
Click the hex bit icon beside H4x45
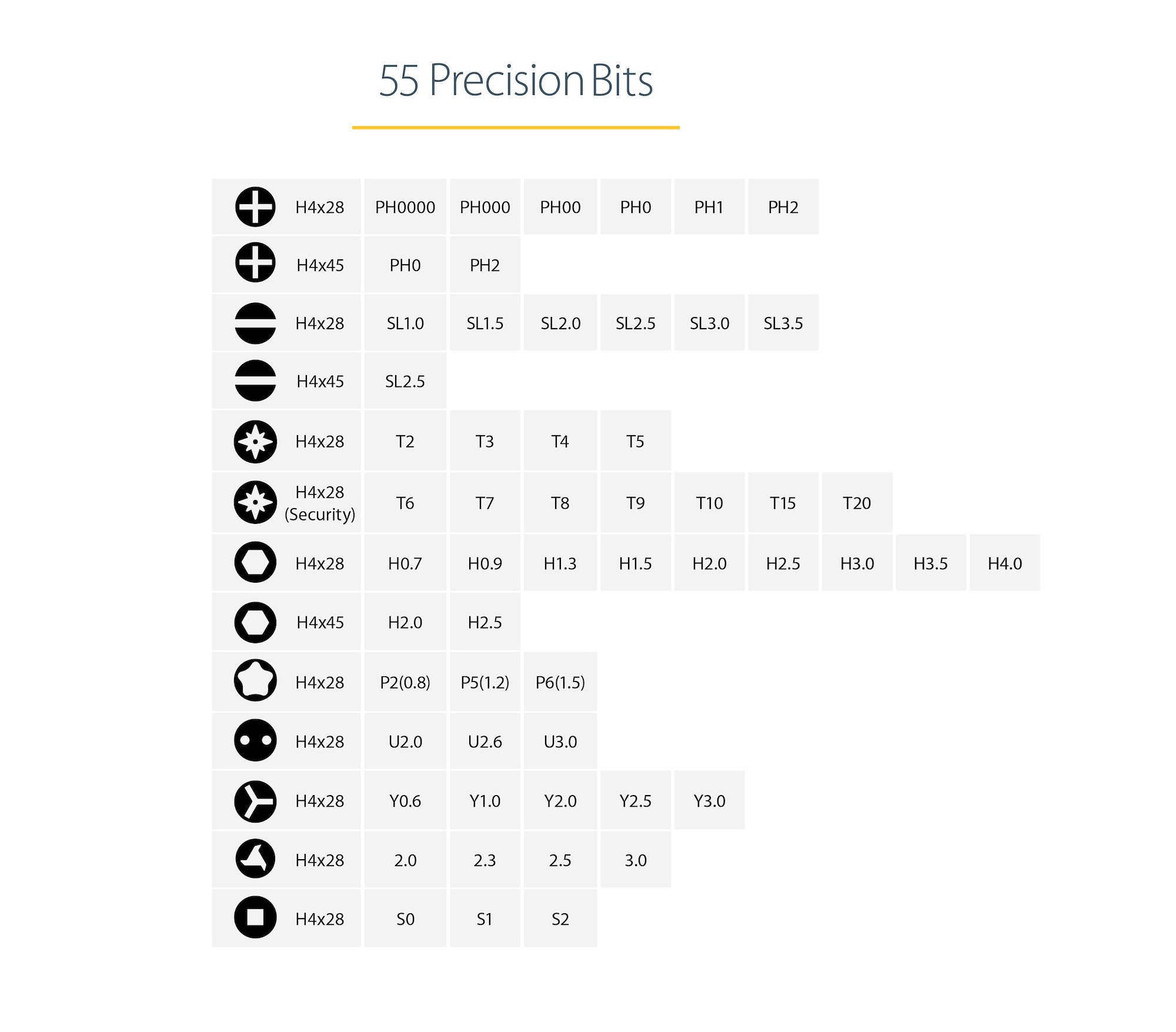[255, 622]
